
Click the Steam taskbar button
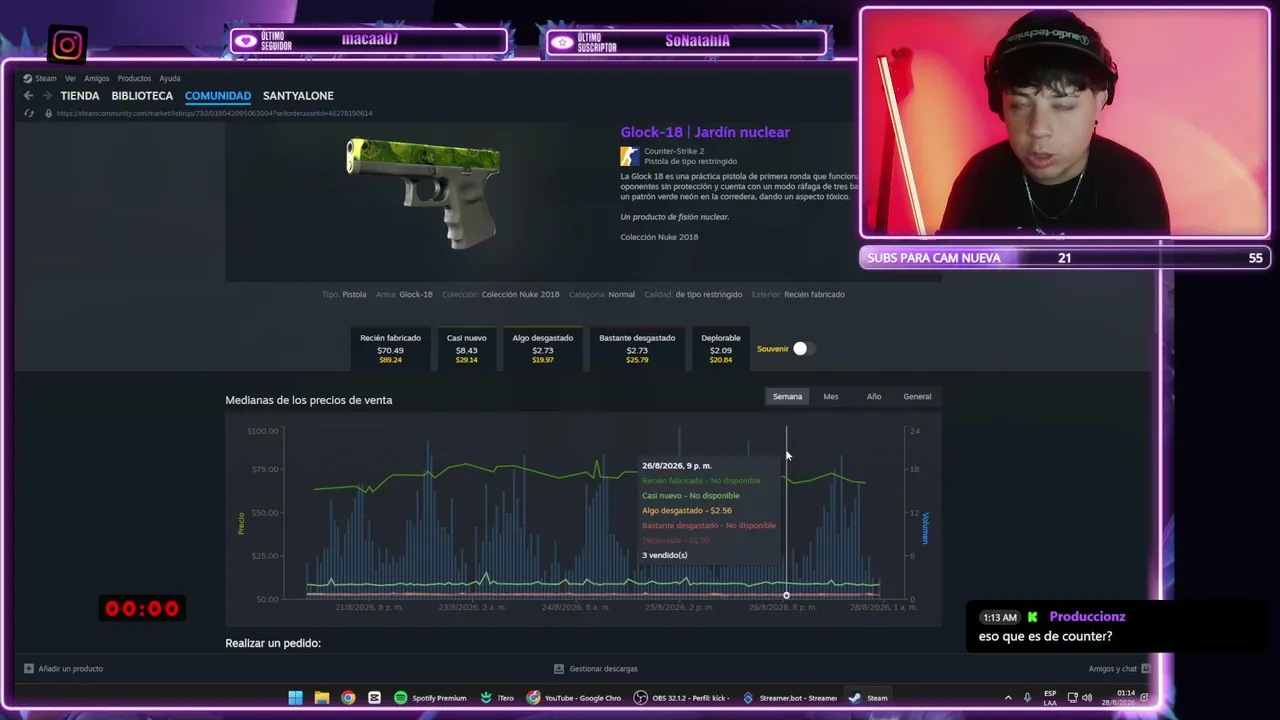point(868,698)
